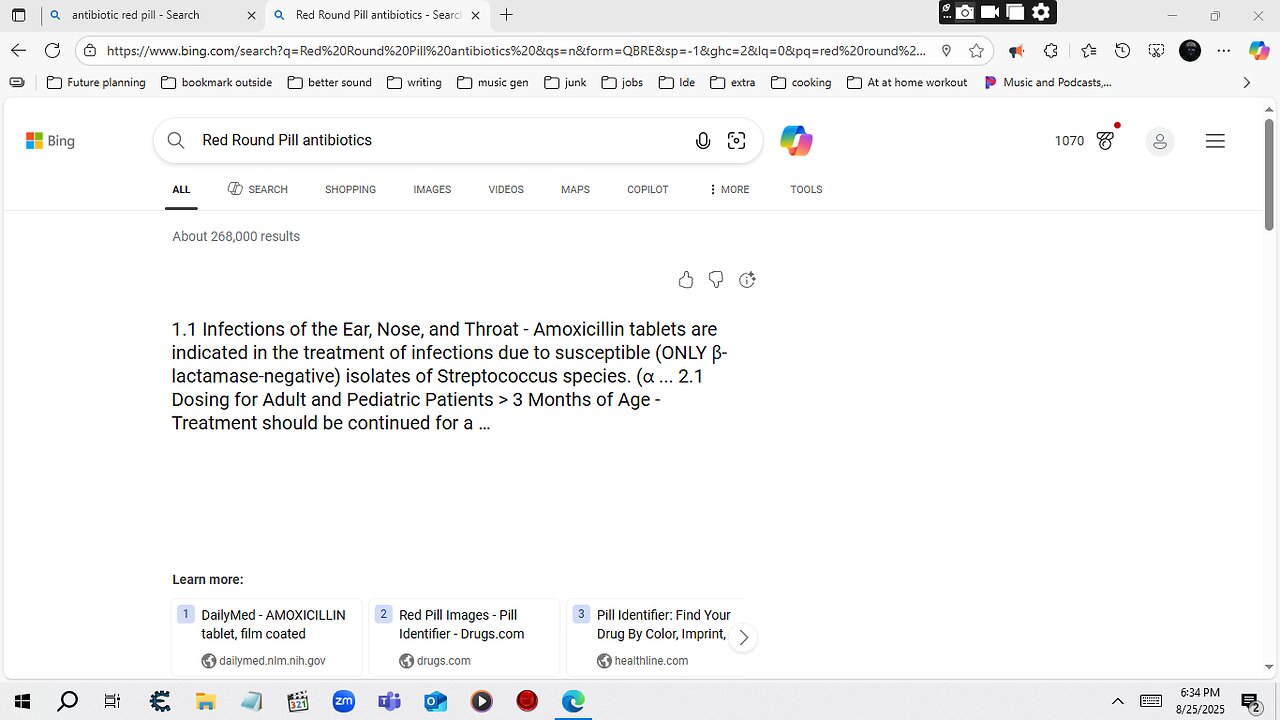Open 'Future planning' bookmark folder

click(x=96, y=83)
